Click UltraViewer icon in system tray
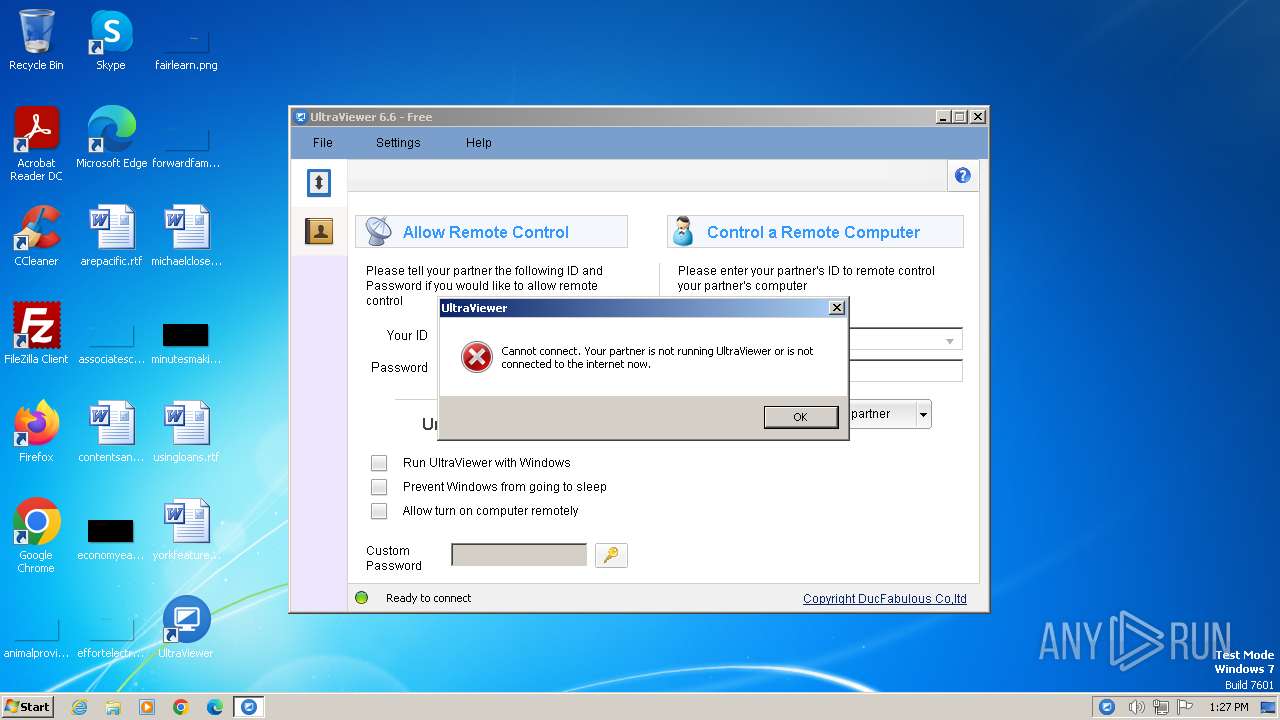 (x=1107, y=707)
